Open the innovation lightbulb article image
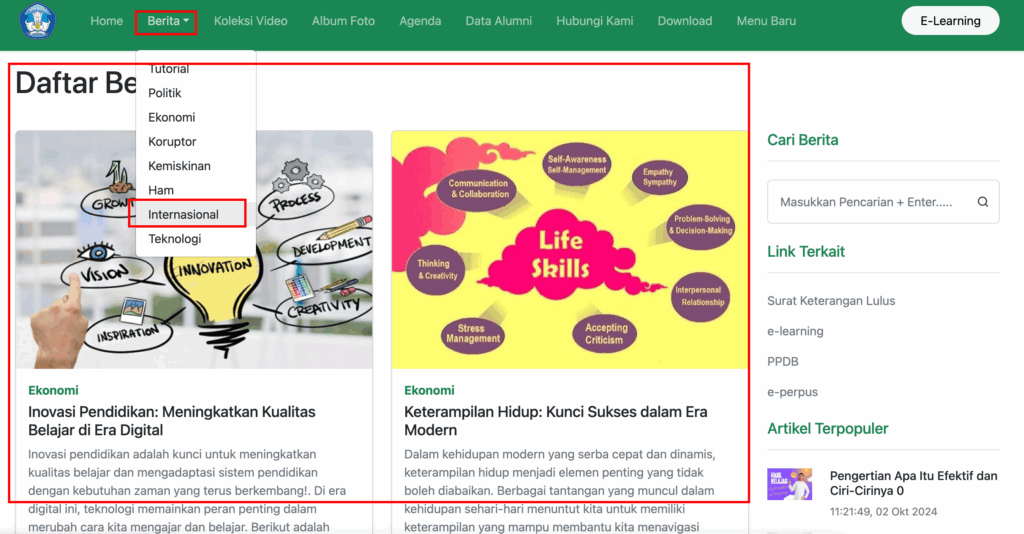Screen dimensions: 1024x534 (x=194, y=249)
